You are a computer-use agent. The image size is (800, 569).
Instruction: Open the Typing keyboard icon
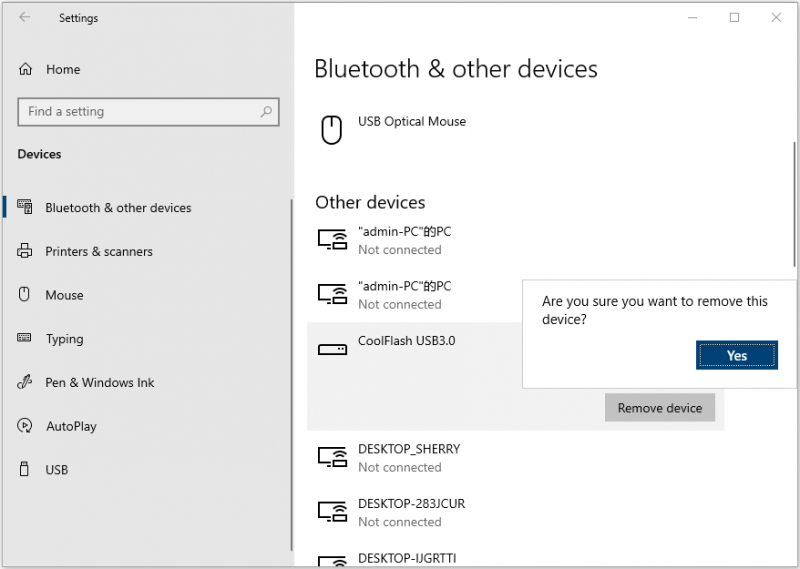click(24, 338)
